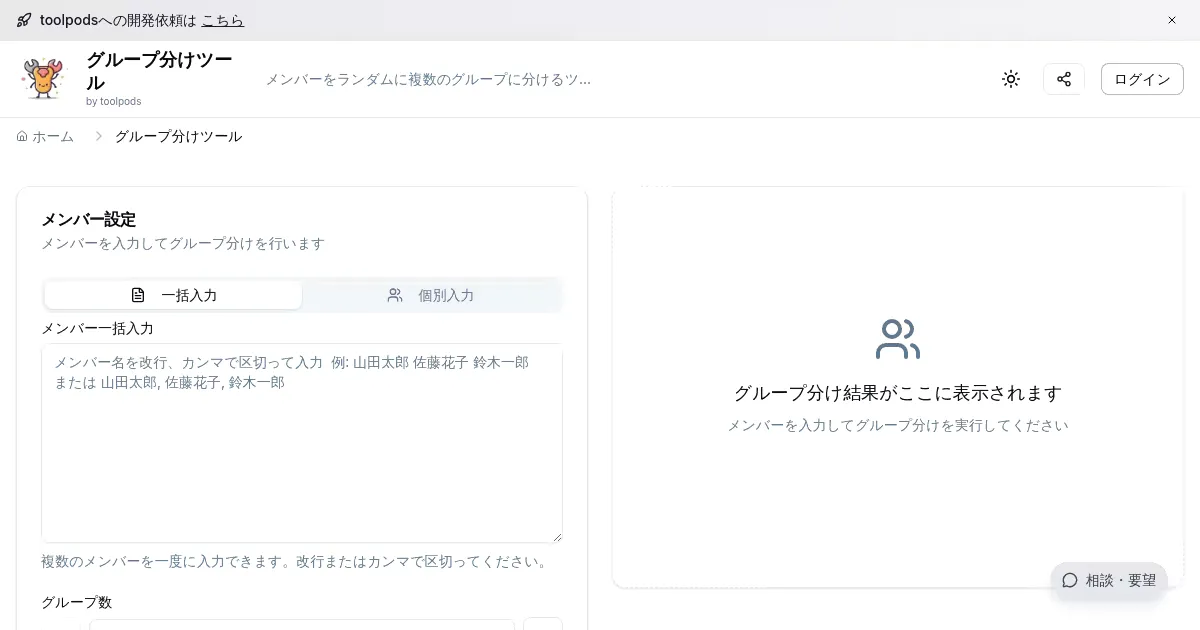Open the こちら development request link

(222, 20)
